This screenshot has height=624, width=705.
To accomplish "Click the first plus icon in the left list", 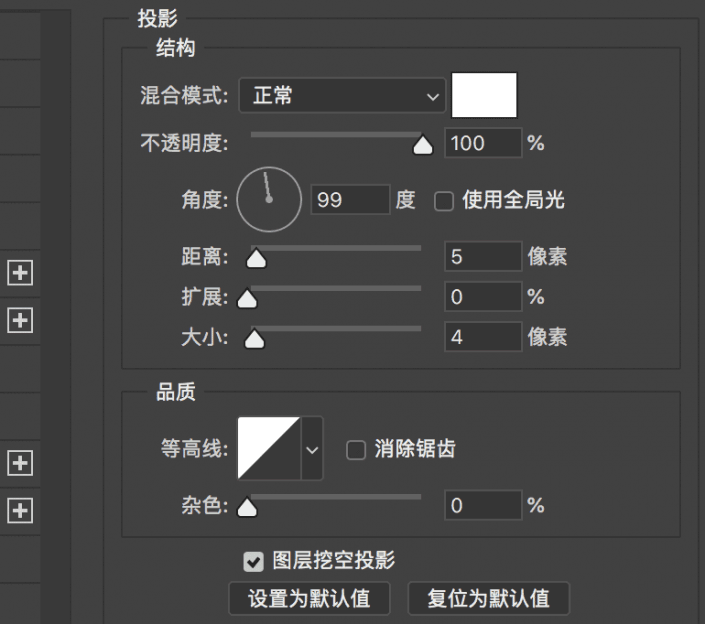I will [20, 272].
